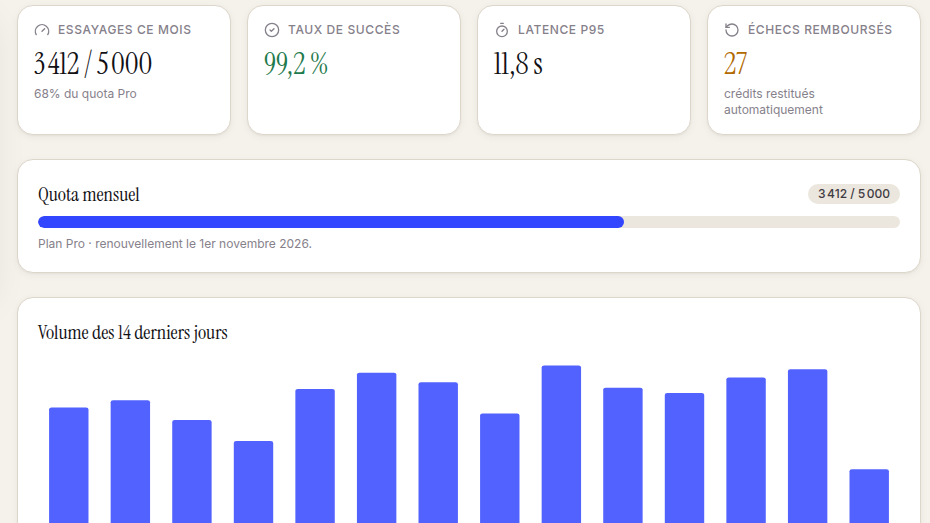Click the gauge icon beside Essayages ce mois
This screenshot has width=930, height=523.
42,30
